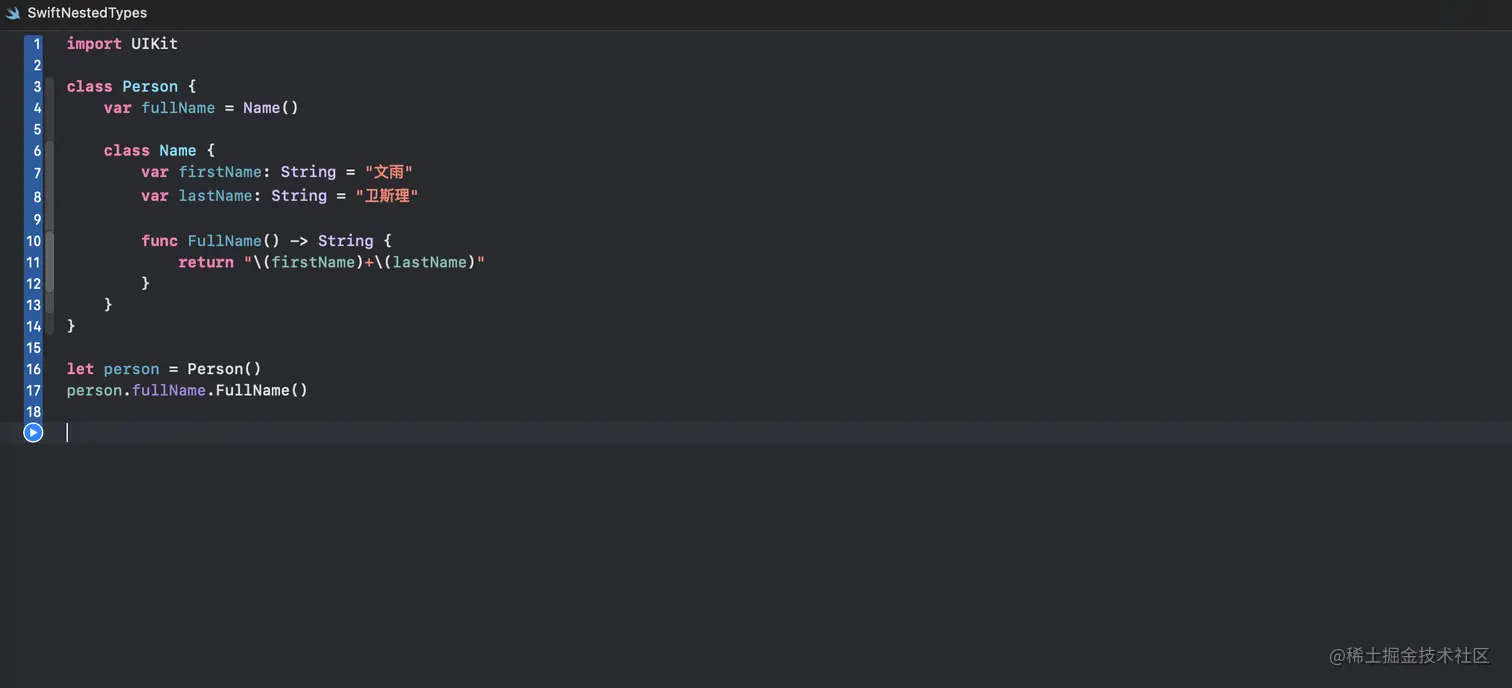The height and width of the screenshot is (688, 1512).
Task: Click the Swift bird file icon
Action: pyautogui.click(x=13, y=13)
